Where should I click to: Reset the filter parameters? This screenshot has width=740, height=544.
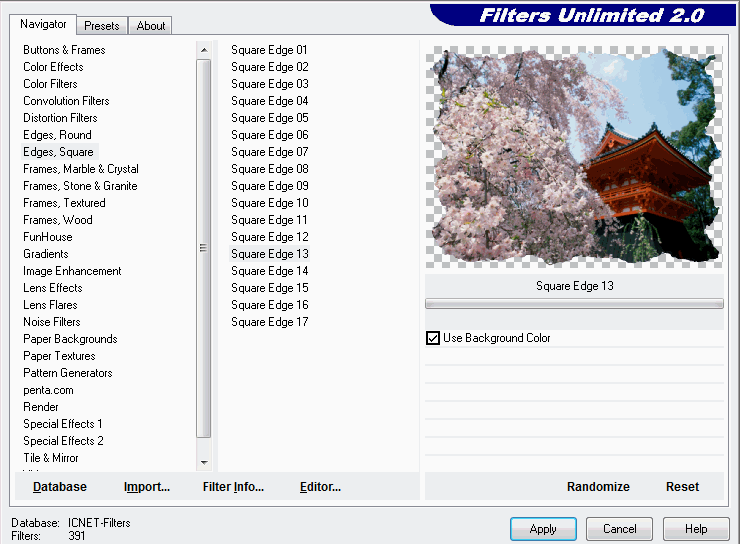(682, 487)
